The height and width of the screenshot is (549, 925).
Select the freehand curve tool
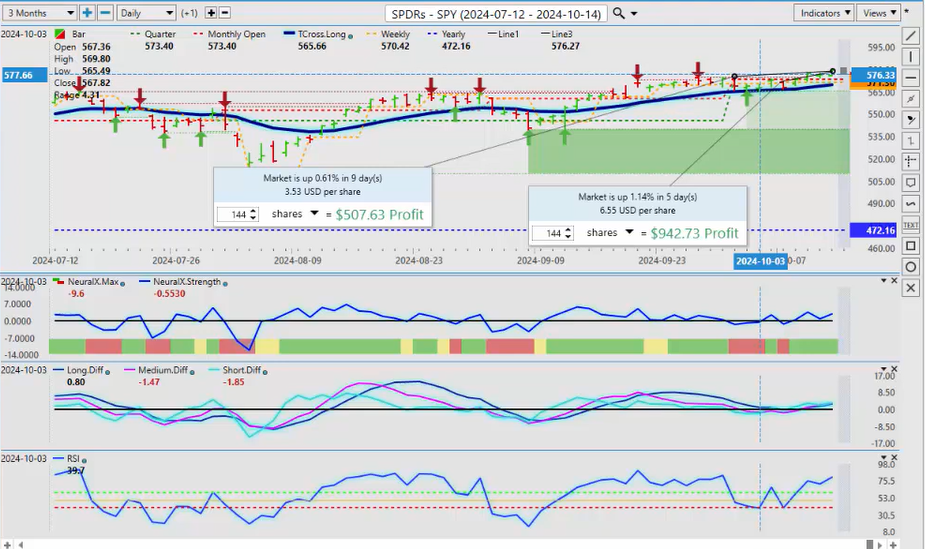coord(911,203)
